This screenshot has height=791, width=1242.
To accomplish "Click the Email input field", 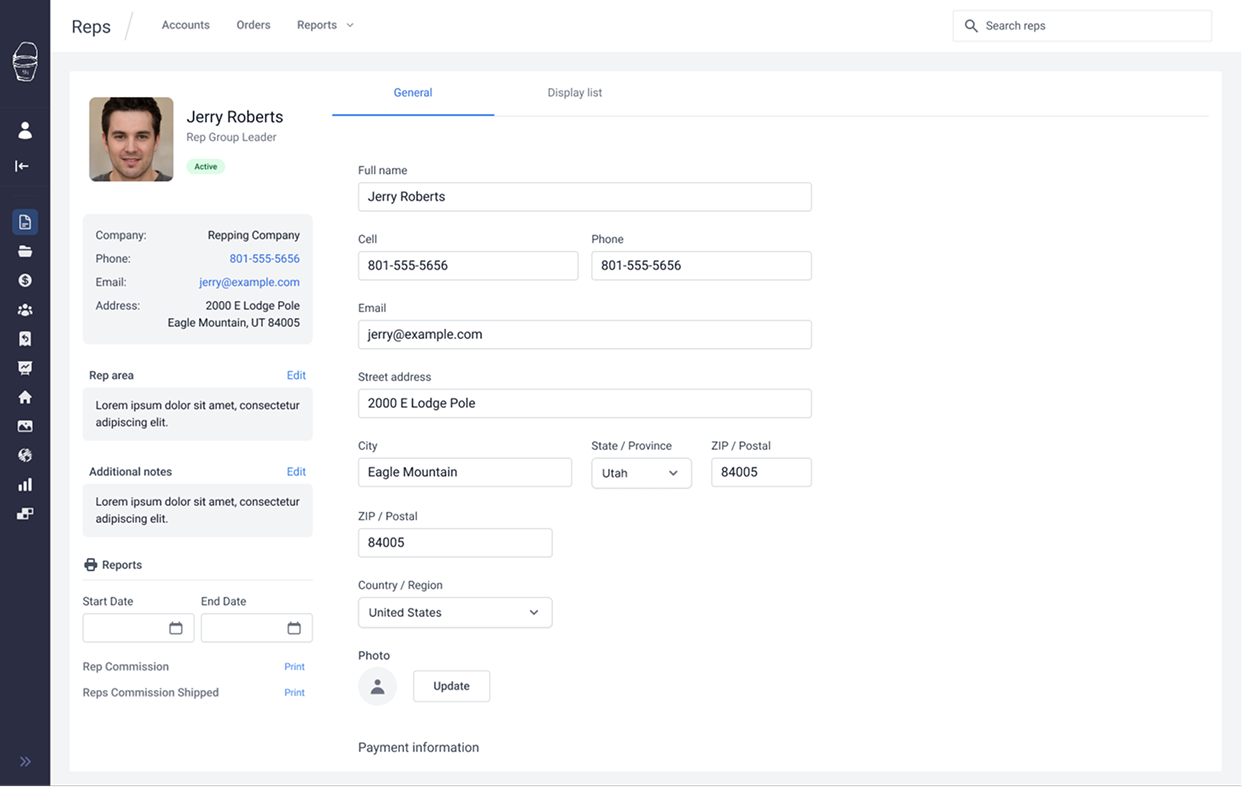I will [585, 335].
